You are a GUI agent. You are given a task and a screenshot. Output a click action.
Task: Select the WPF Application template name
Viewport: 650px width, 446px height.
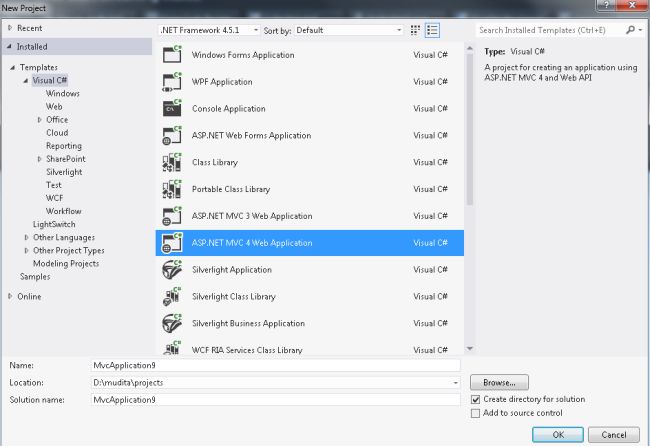pyautogui.click(x=222, y=82)
